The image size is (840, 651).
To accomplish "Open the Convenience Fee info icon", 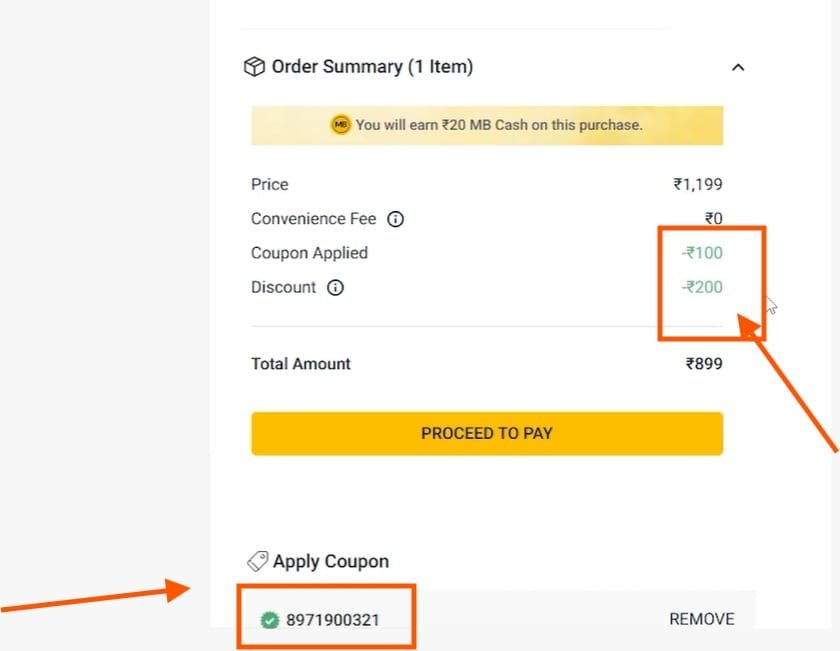I will 396,219.
